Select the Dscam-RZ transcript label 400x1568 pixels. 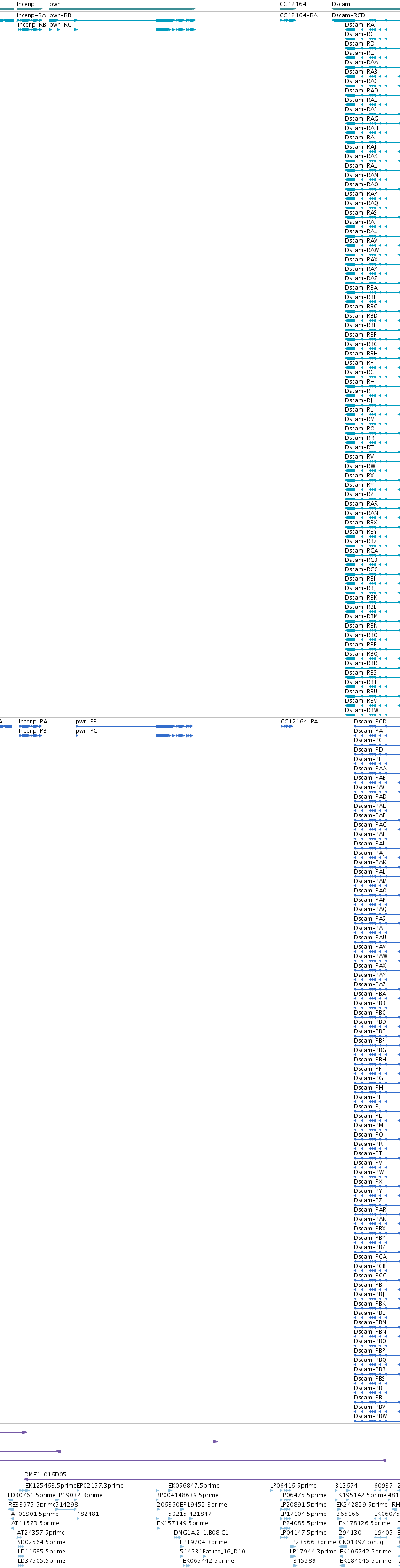click(x=359, y=494)
